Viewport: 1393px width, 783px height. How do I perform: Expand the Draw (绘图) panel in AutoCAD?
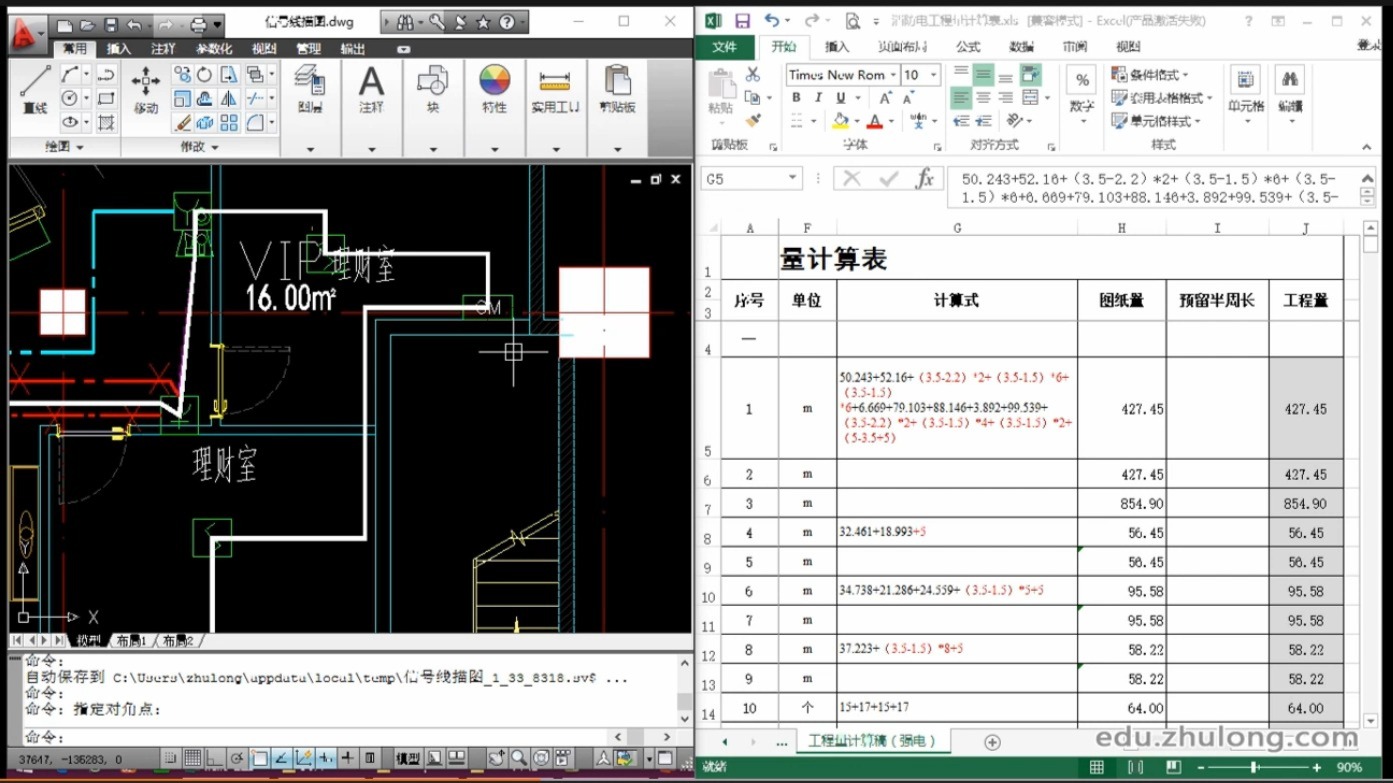64,147
